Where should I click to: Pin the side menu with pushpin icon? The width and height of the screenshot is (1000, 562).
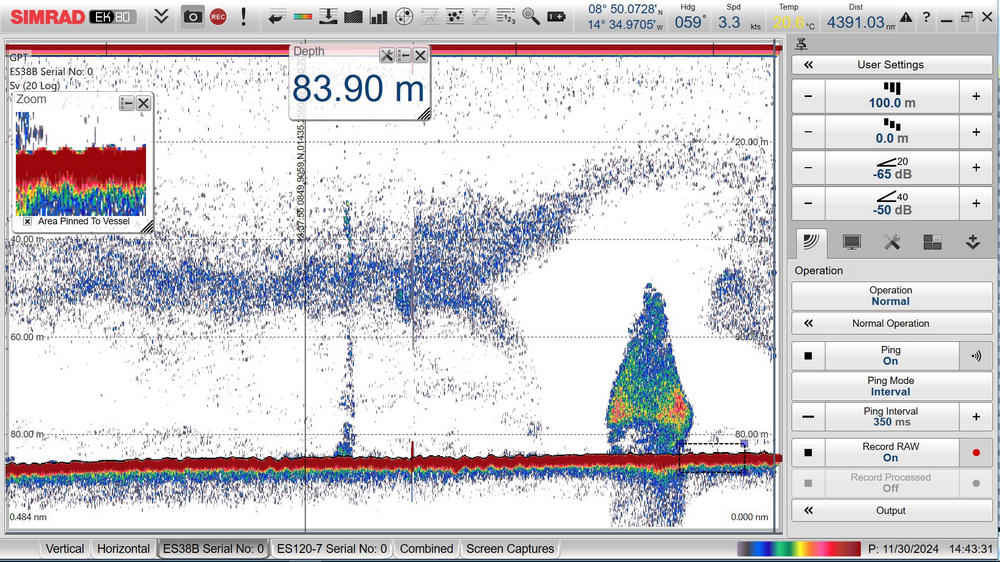click(802, 44)
